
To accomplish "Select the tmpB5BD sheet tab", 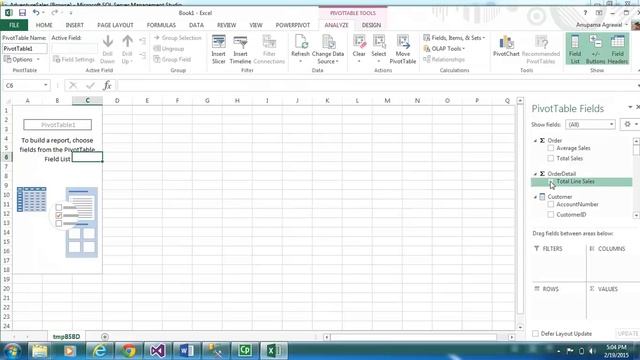I will tap(66, 337).
